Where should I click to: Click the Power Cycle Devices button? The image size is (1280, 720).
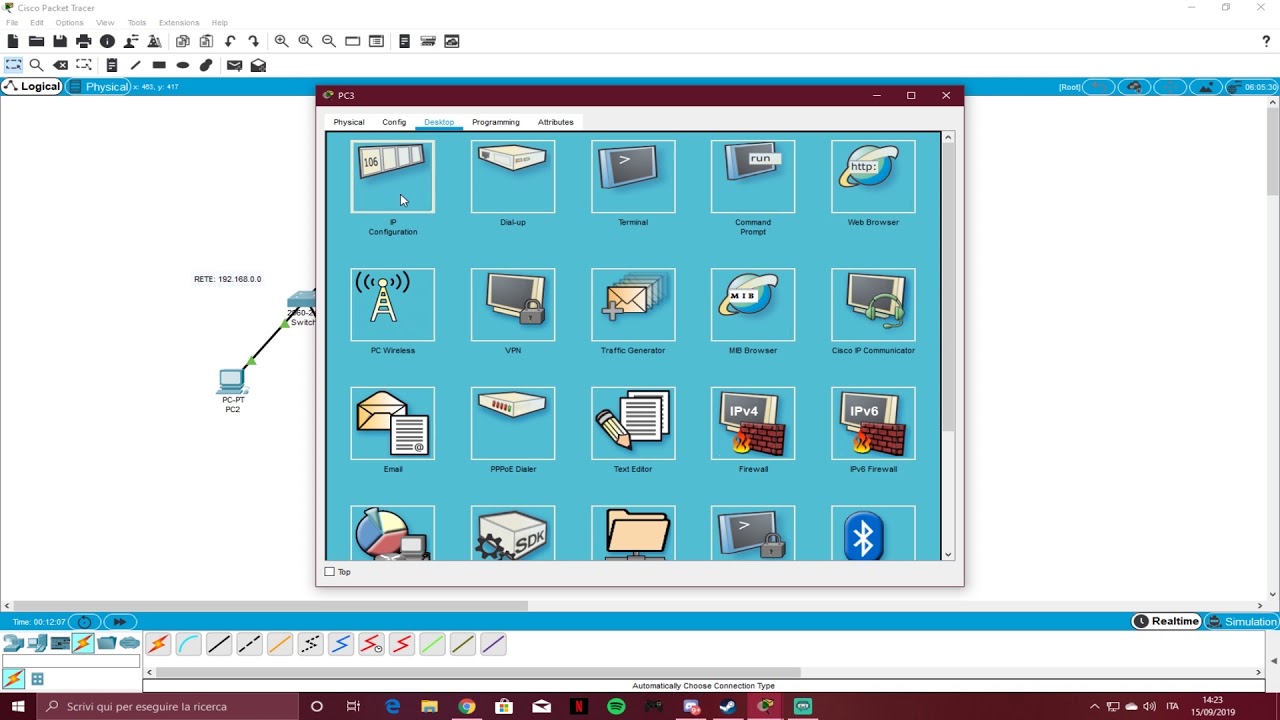point(84,622)
